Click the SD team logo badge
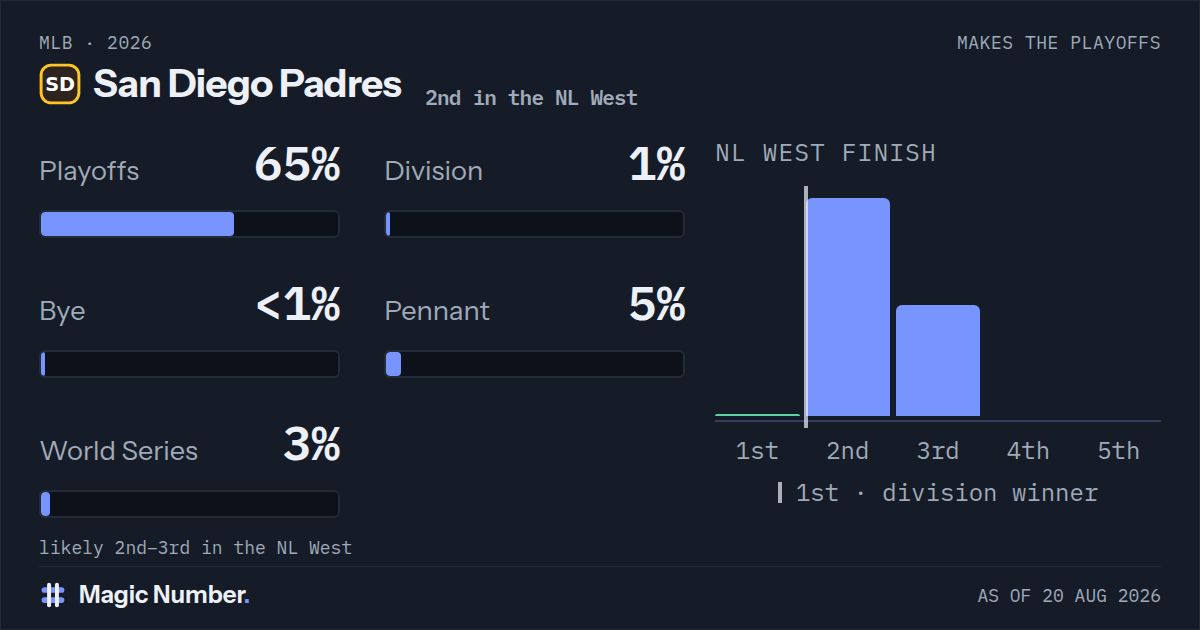The width and height of the screenshot is (1200, 630). coord(60,84)
